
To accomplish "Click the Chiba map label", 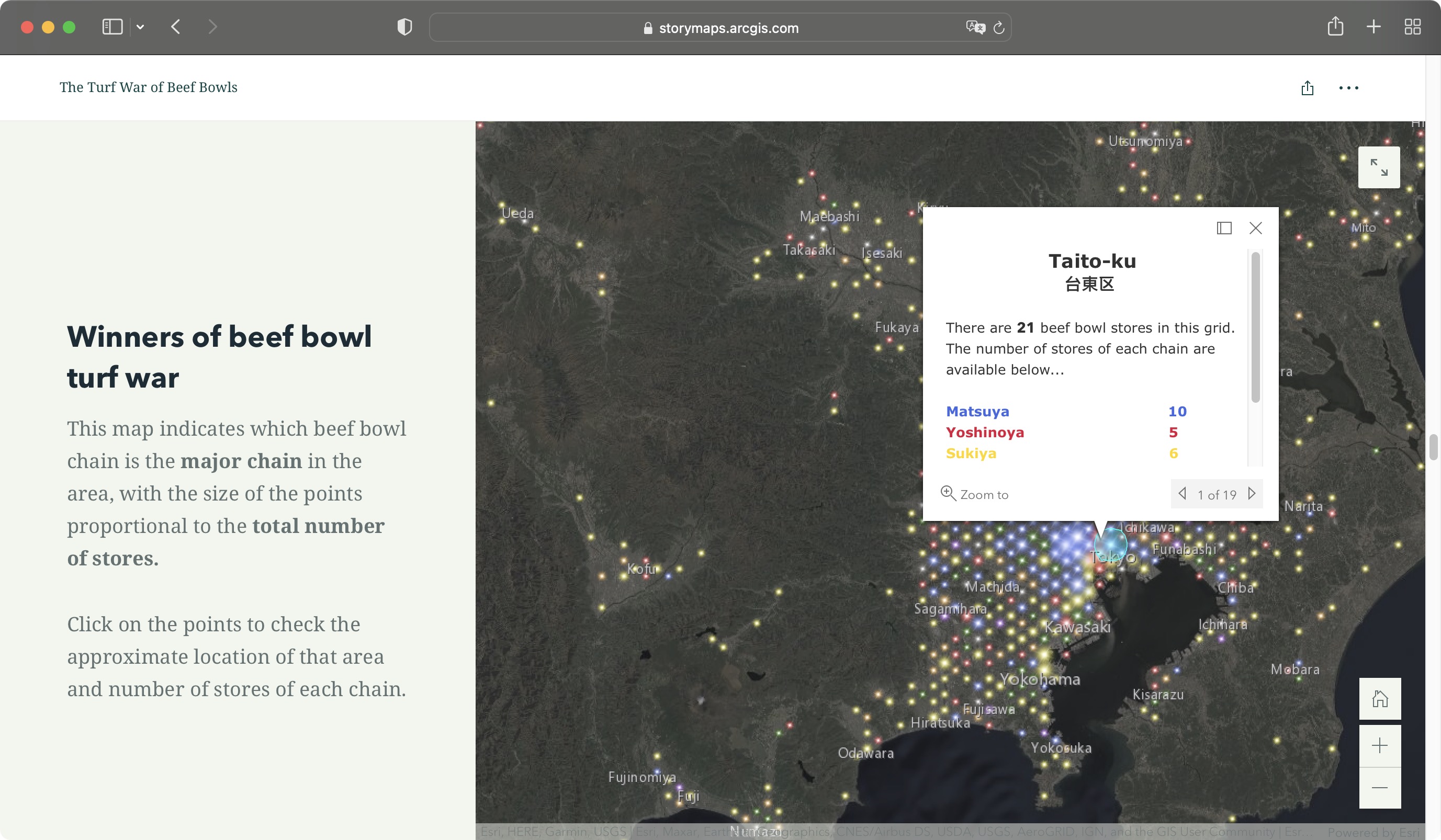I will (x=1235, y=587).
